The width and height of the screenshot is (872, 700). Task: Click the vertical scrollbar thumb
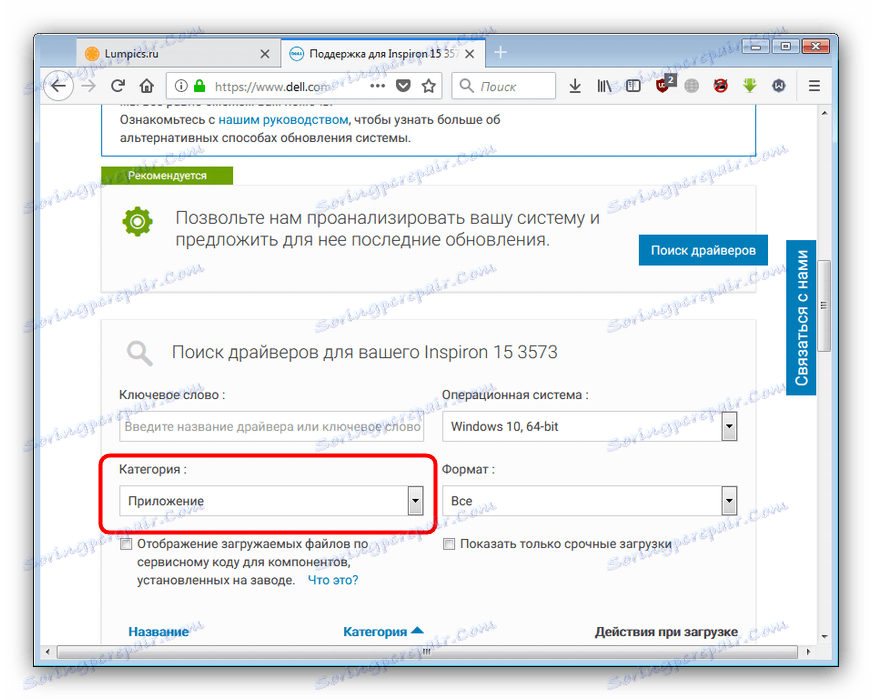pos(824,305)
